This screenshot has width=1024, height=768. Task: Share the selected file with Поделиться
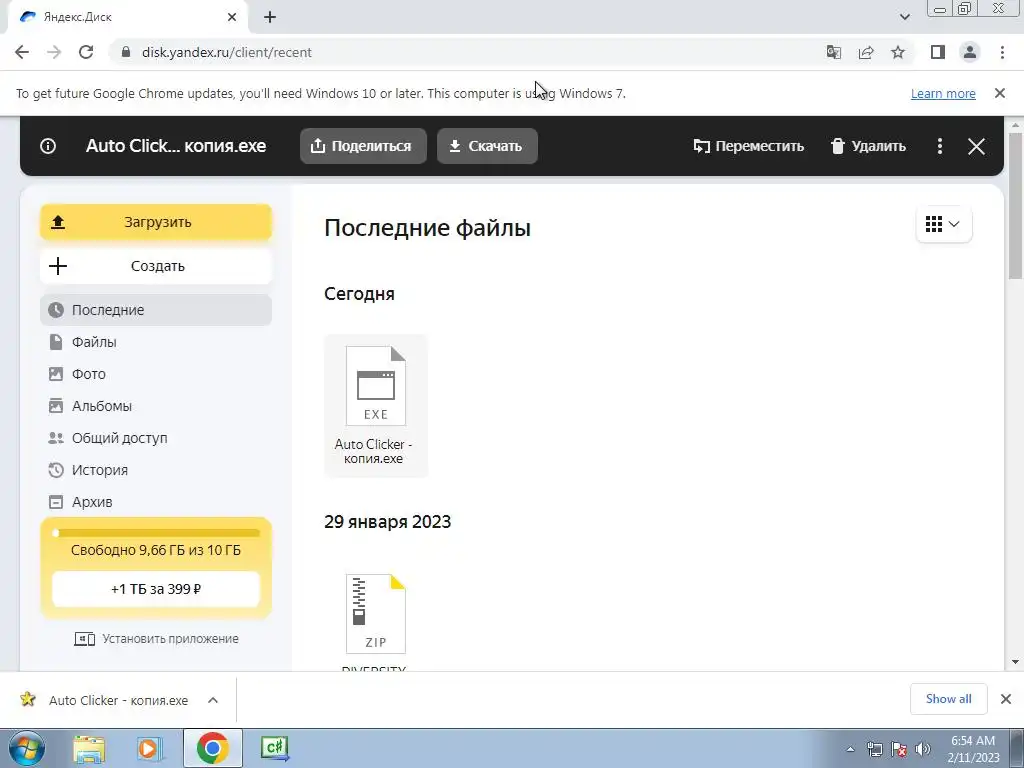363,146
